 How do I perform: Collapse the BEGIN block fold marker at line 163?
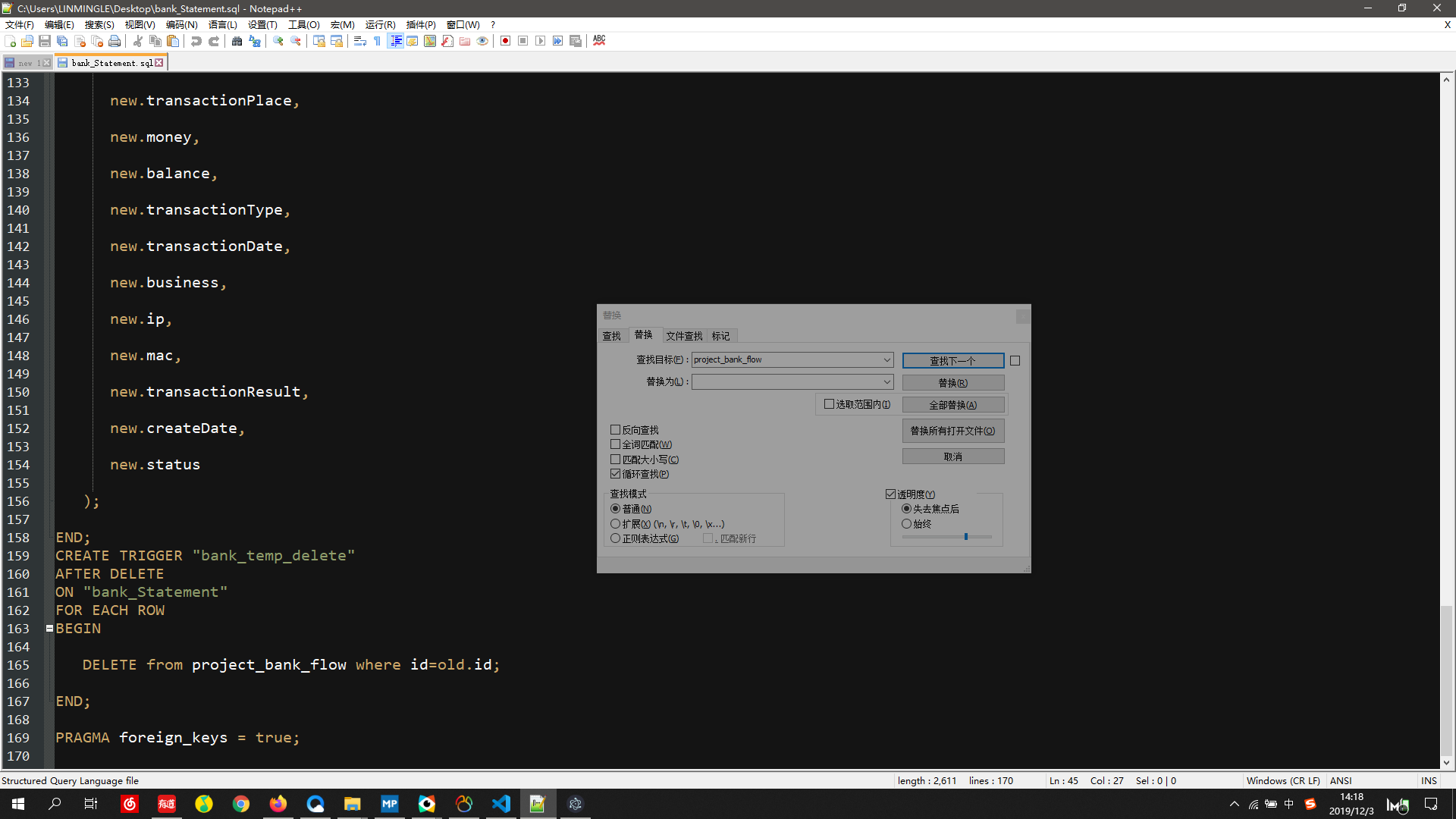[49, 629]
